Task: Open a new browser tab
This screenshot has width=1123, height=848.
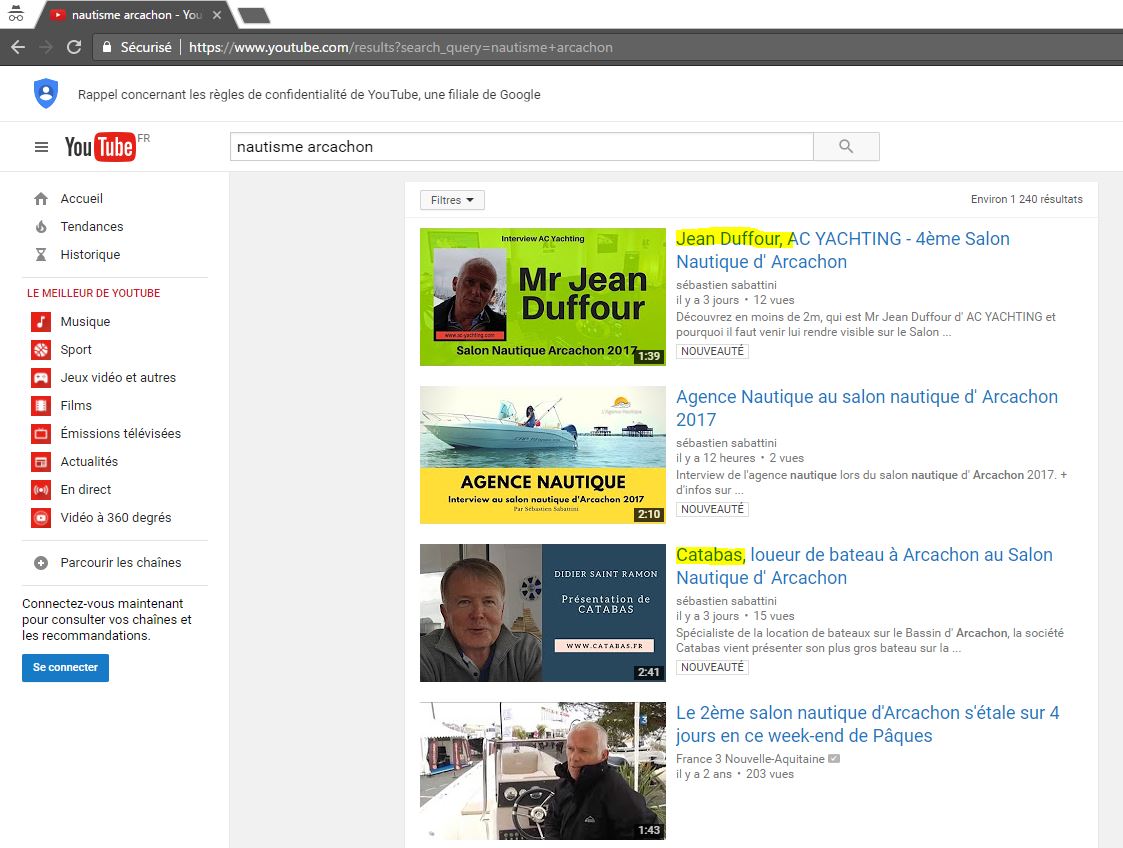Action: tap(254, 15)
